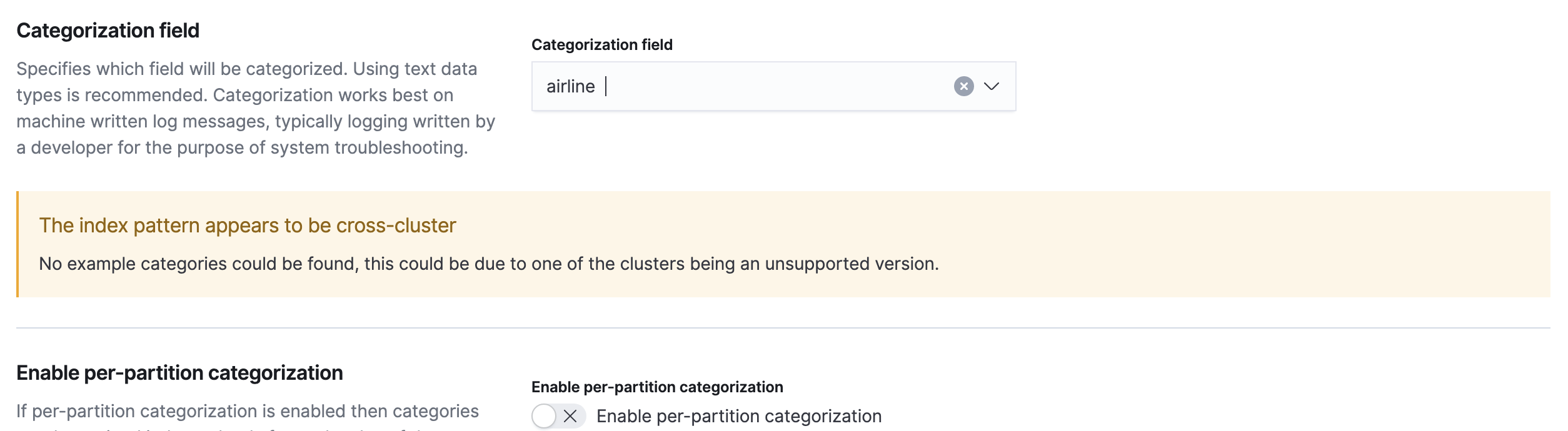The image size is (1568, 431).
Task: Click the round knob of the per-partition switch
Action: (545, 416)
